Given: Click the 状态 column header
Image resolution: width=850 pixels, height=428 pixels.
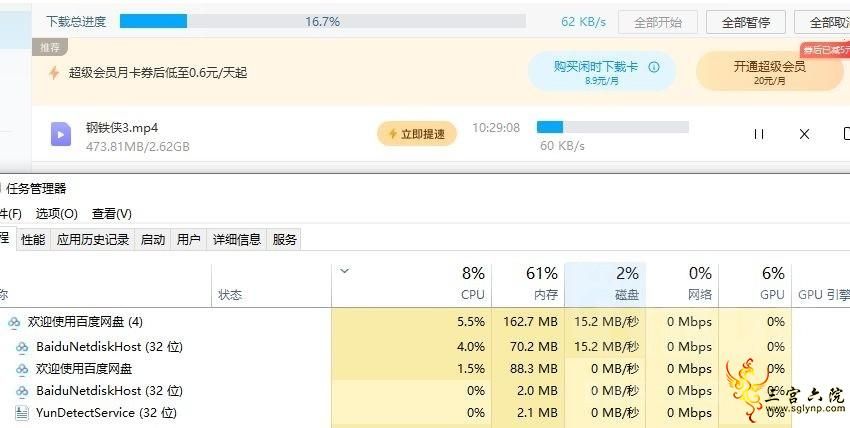Looking at the screenshot, I should [271, 285].
